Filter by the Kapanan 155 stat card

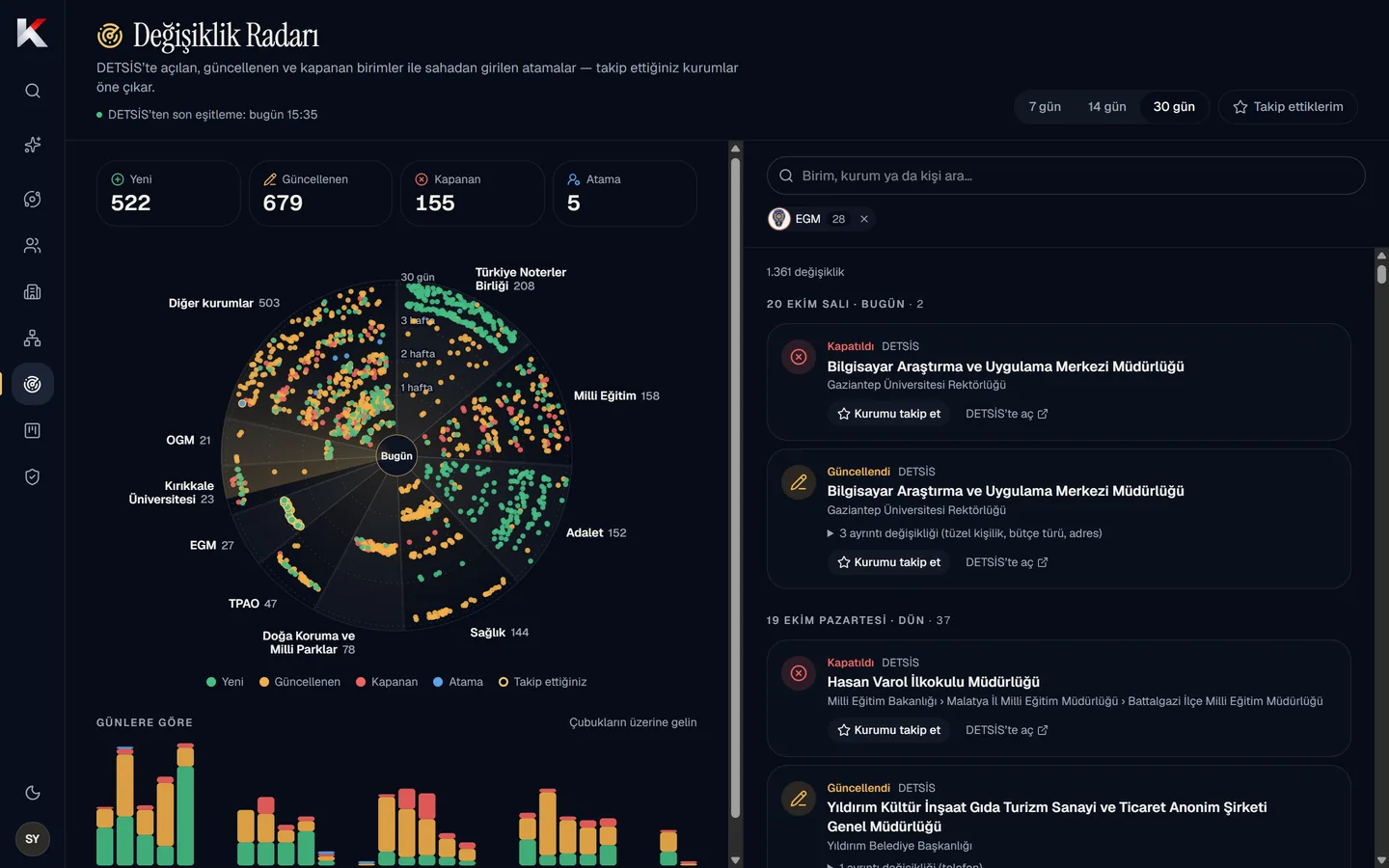(x=473, y=193)
